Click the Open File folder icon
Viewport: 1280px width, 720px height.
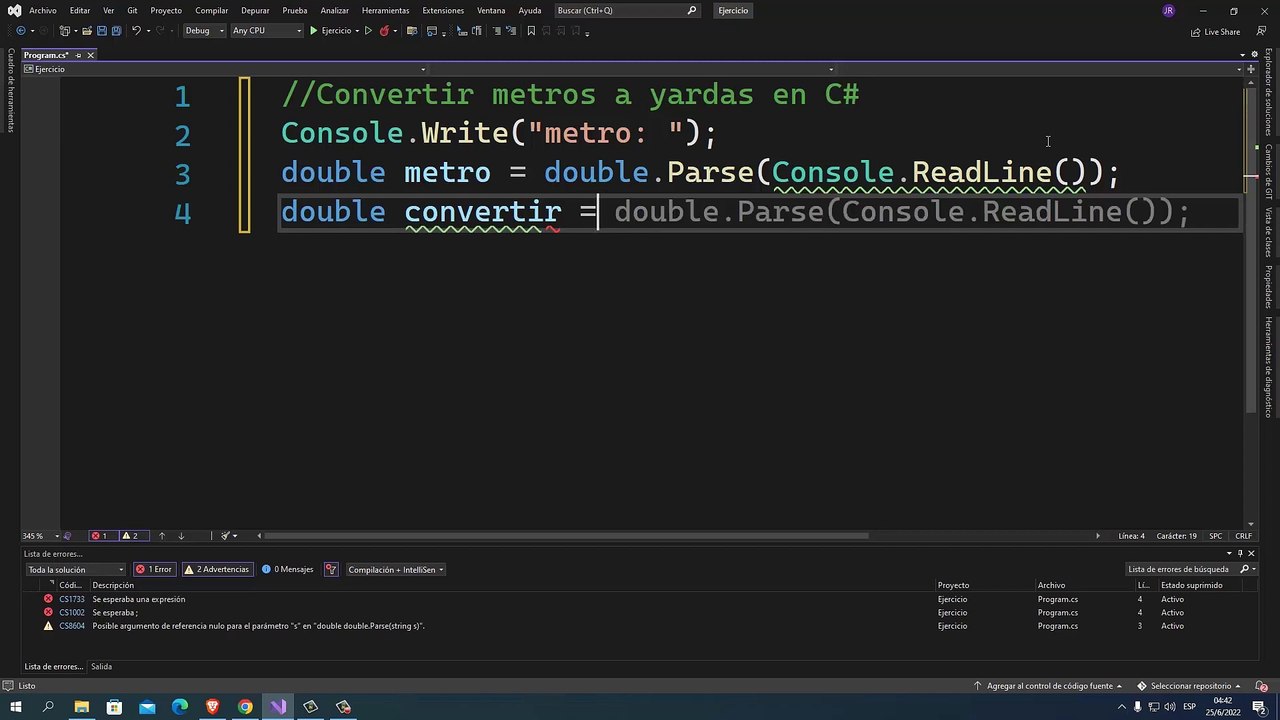click(86, 31)
